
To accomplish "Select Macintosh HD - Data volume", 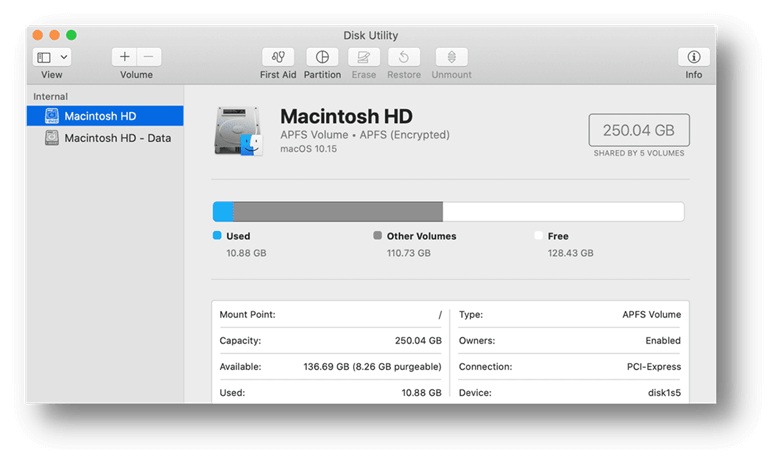I will 105,138.
